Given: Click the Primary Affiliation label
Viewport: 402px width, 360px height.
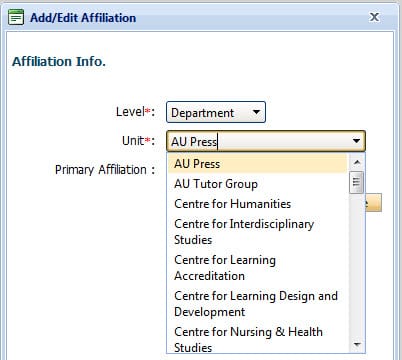Looking at the screenshot, I should click(x=105, y=170).
